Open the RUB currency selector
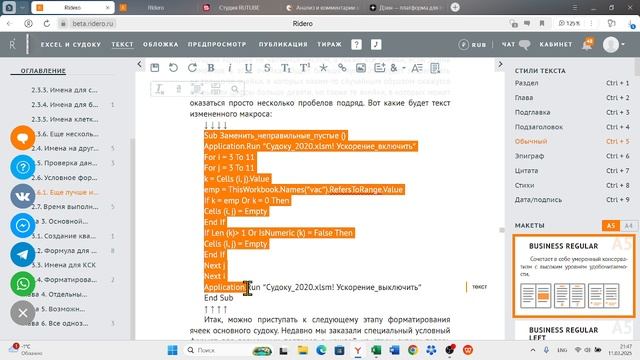The image size is (640, 360). (472, 44)
